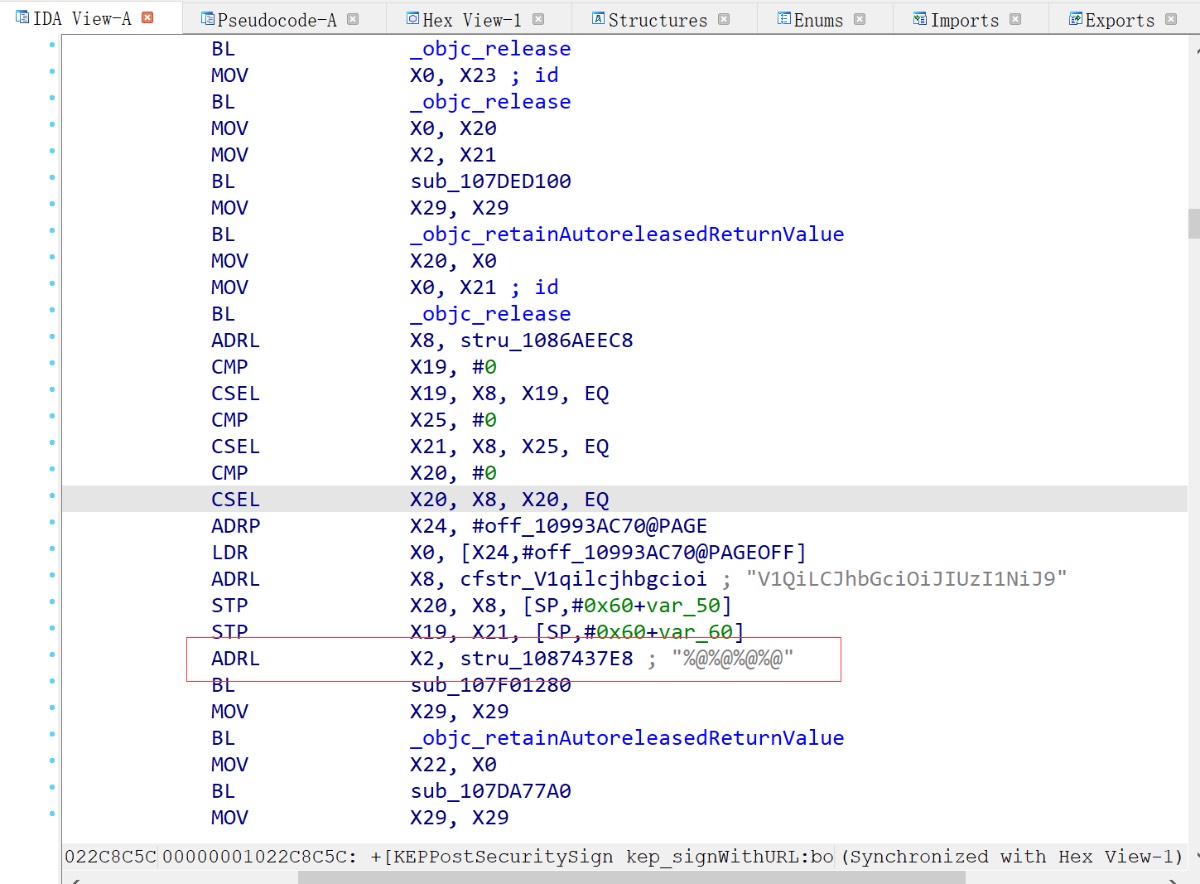Jump to _objc_retainAutoreleasedReturnValue after sub_107F01280
This screenshot has width=1200, height=884.
click(627, 738)
